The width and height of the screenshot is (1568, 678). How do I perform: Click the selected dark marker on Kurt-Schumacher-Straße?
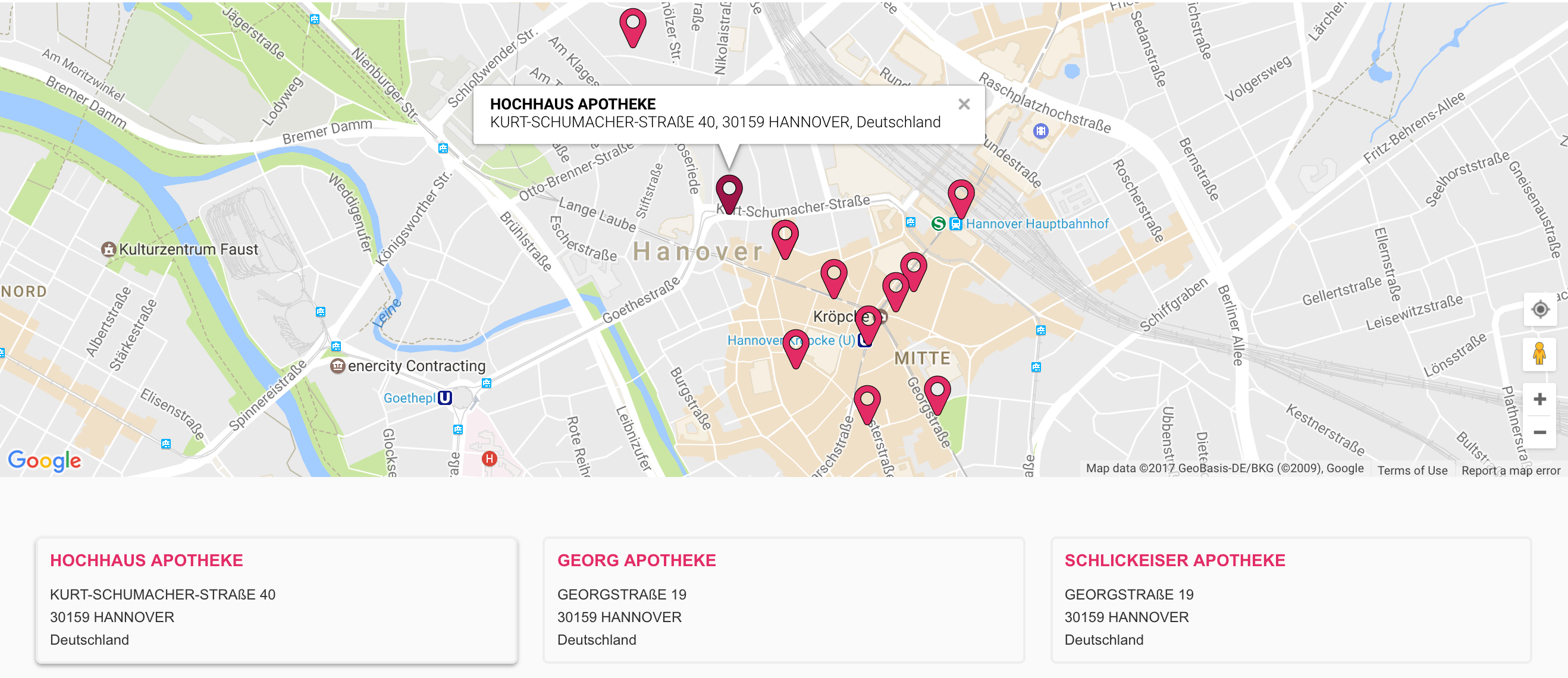tap(729, 194)
